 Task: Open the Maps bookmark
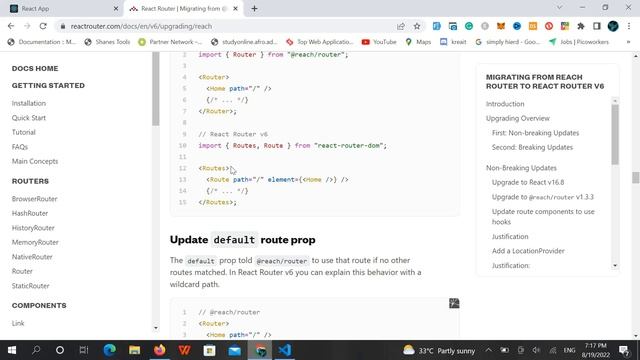click(418, 42)
